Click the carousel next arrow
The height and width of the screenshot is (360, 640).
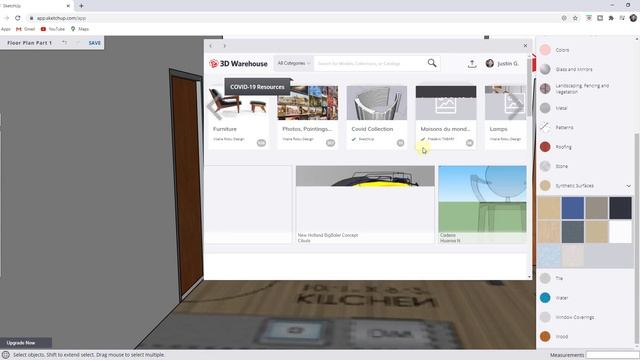pos(516,106)
